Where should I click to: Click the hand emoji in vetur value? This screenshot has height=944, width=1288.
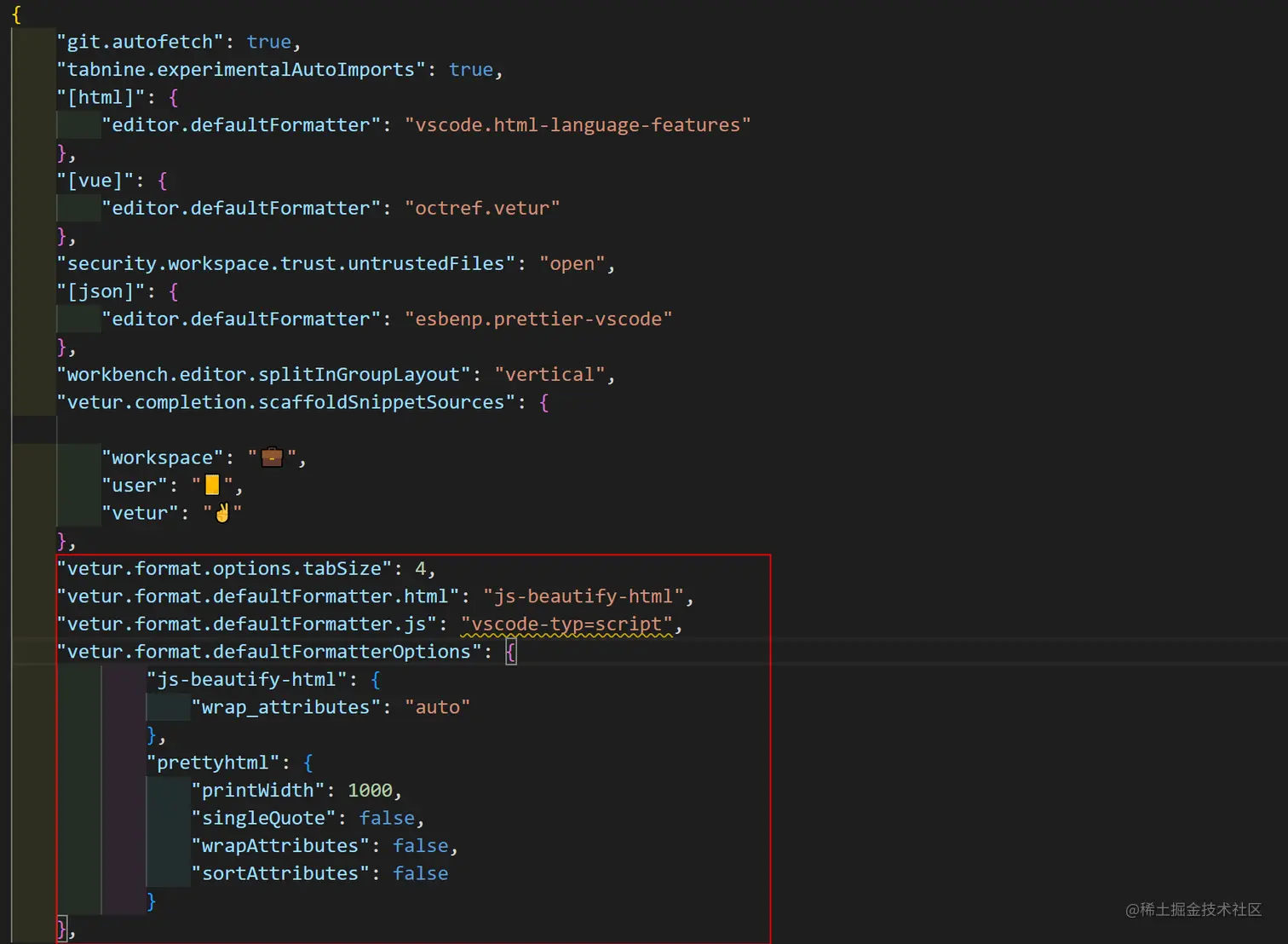[223, 513]
